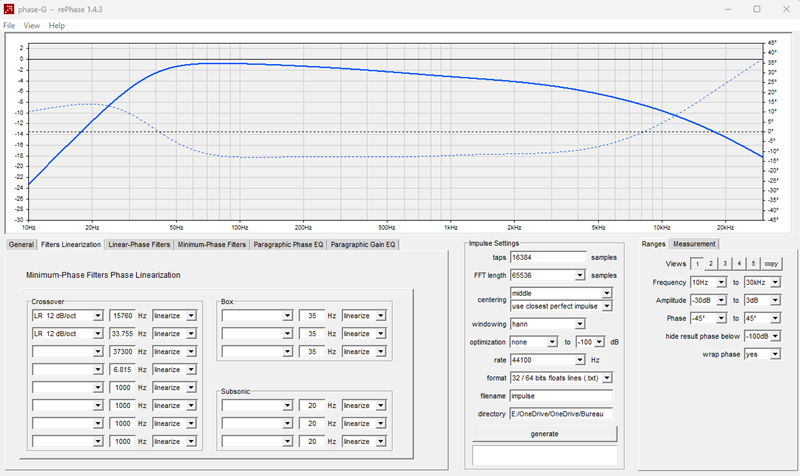This screenshot has width=800, height=476.
Task: Click the copy views button
Action: coord(771,264)
